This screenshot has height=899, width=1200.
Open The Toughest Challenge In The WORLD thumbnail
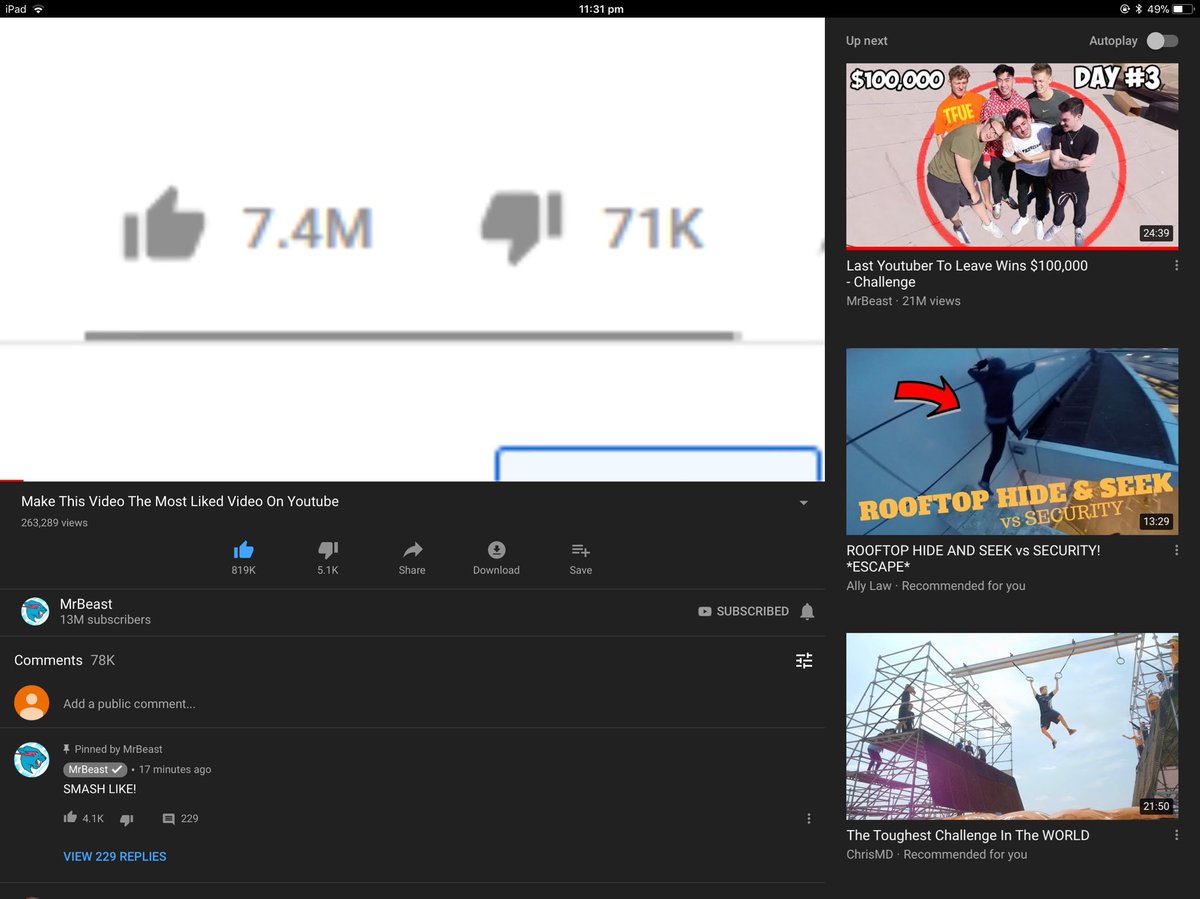pyautogui.click(x=1012, y=726)
